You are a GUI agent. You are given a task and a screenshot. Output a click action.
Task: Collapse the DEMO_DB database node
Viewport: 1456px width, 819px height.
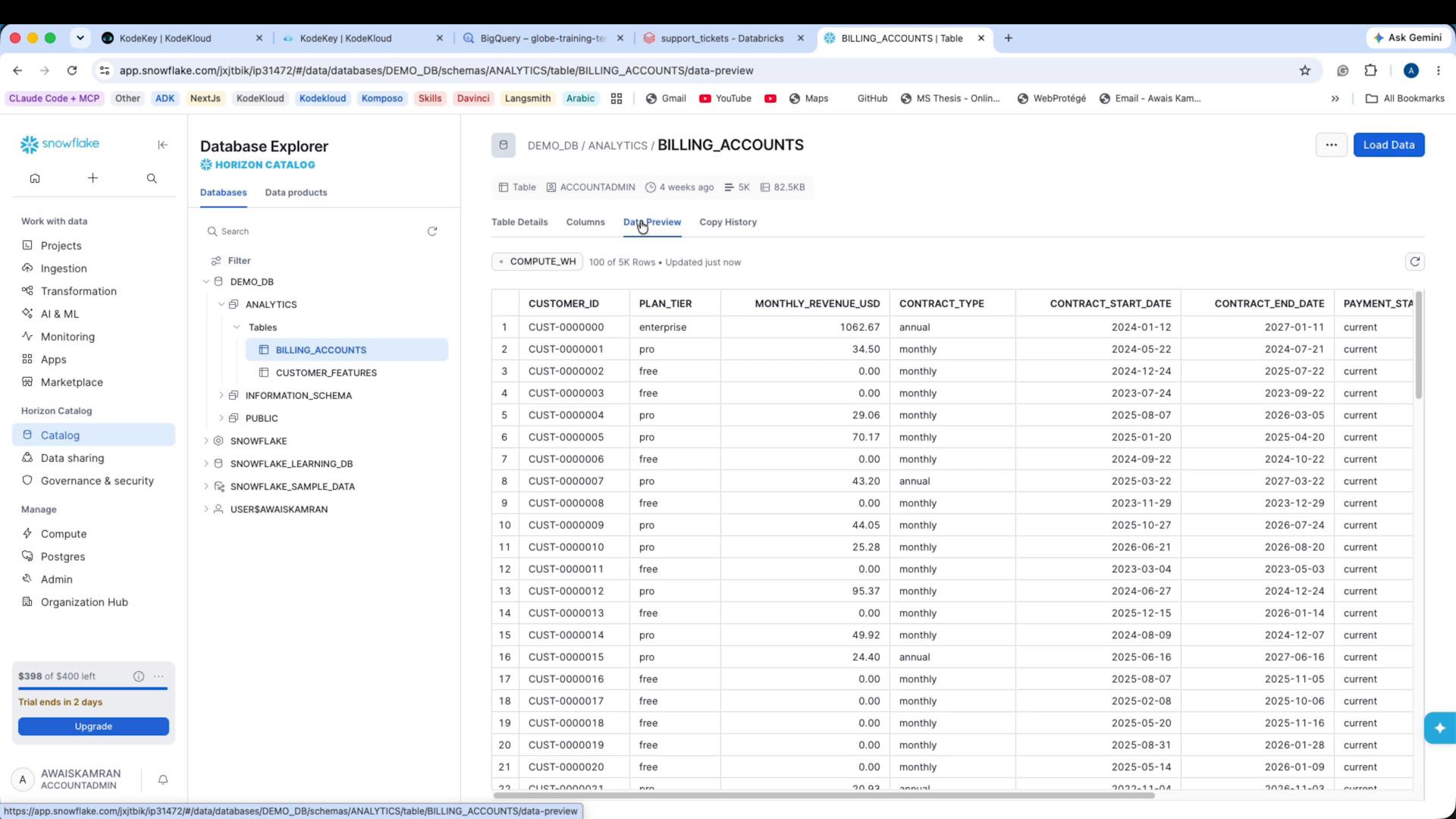pos(206,281)
